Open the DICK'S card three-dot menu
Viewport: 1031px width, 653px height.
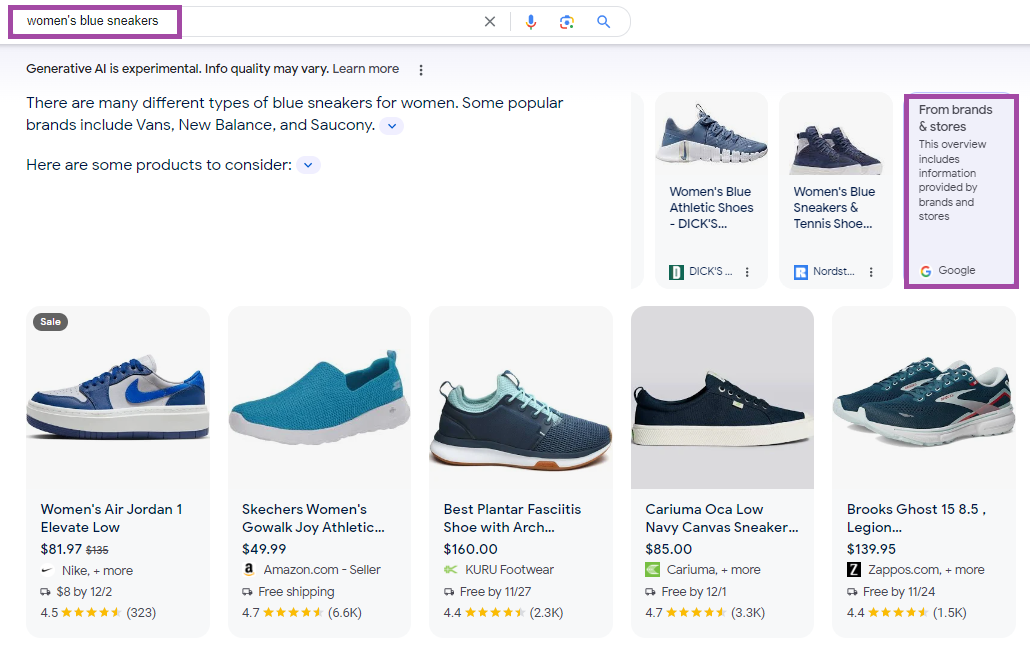(747, 272)
